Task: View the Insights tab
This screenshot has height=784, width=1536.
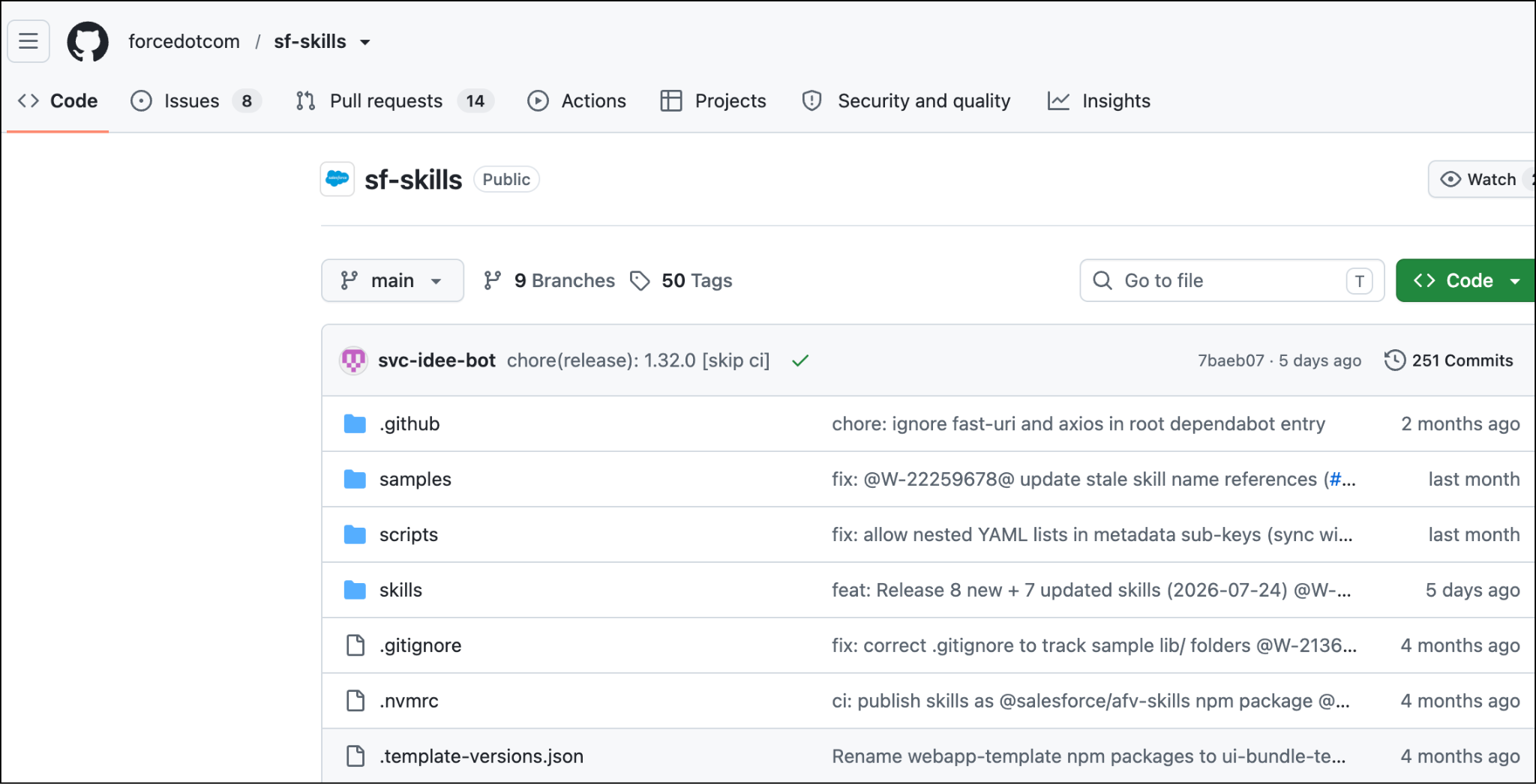Action: pos(1099,100)
